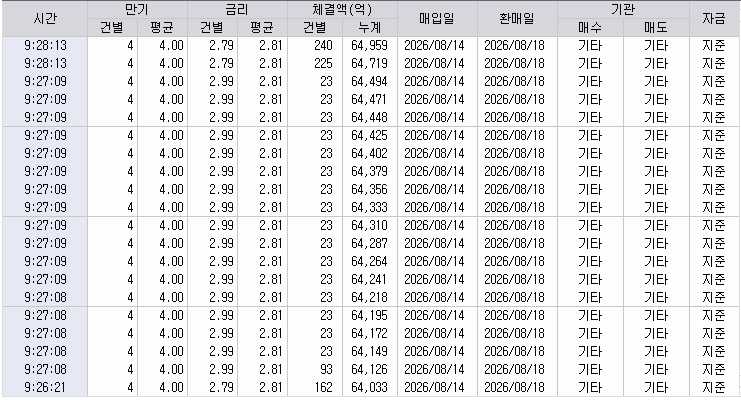Click time 9:28:13 in the 64,719 row
This screenshot has width=741, height=400.
point(45,64)
